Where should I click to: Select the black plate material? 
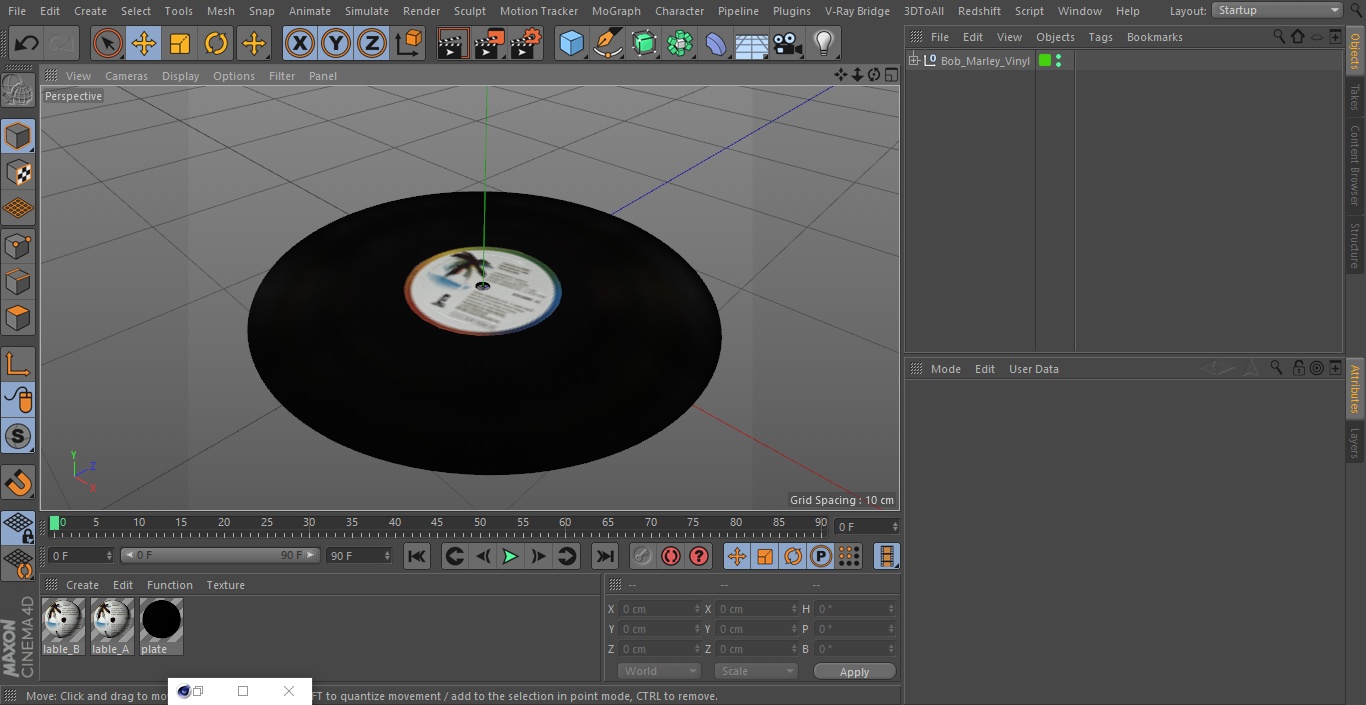[x=160, y=627]
